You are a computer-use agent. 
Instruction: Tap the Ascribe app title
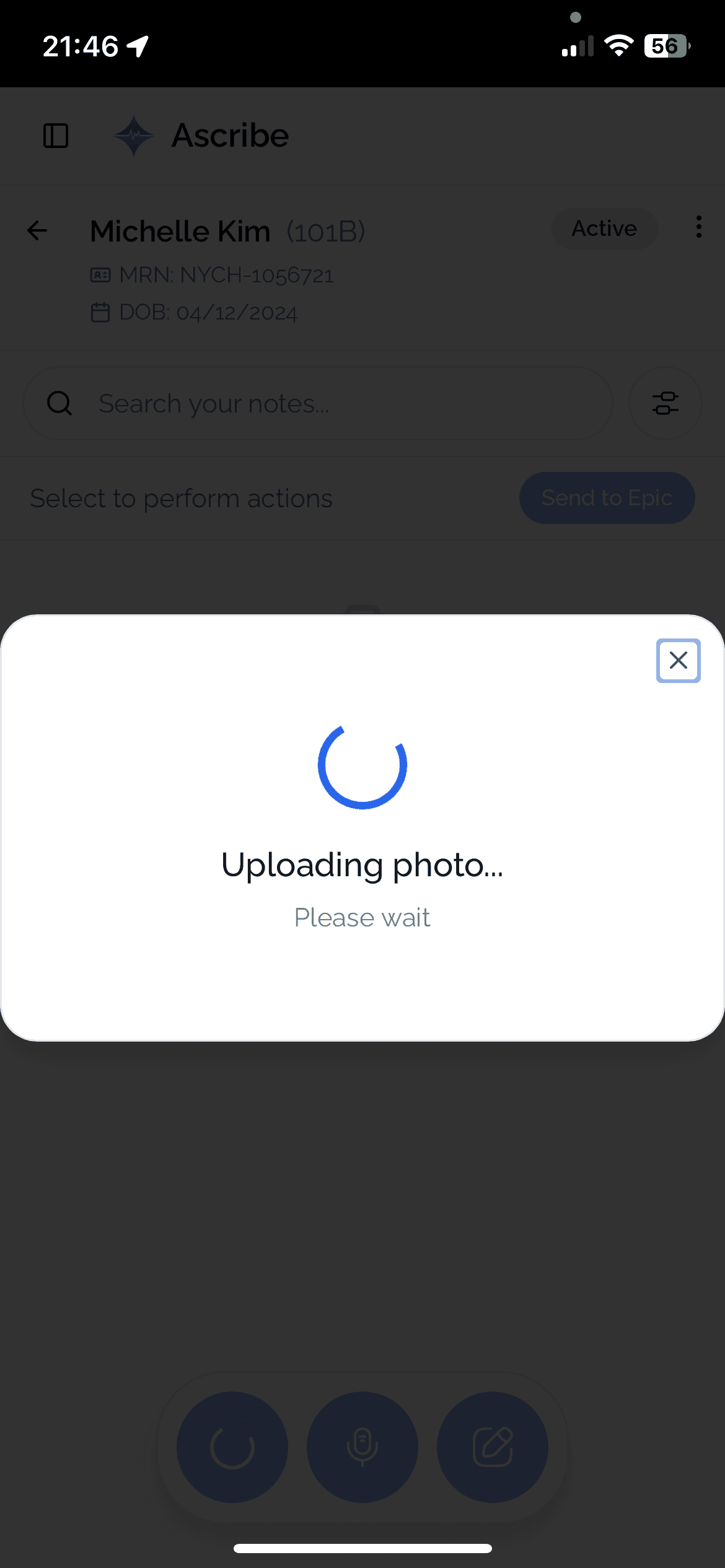click(230, 136)
